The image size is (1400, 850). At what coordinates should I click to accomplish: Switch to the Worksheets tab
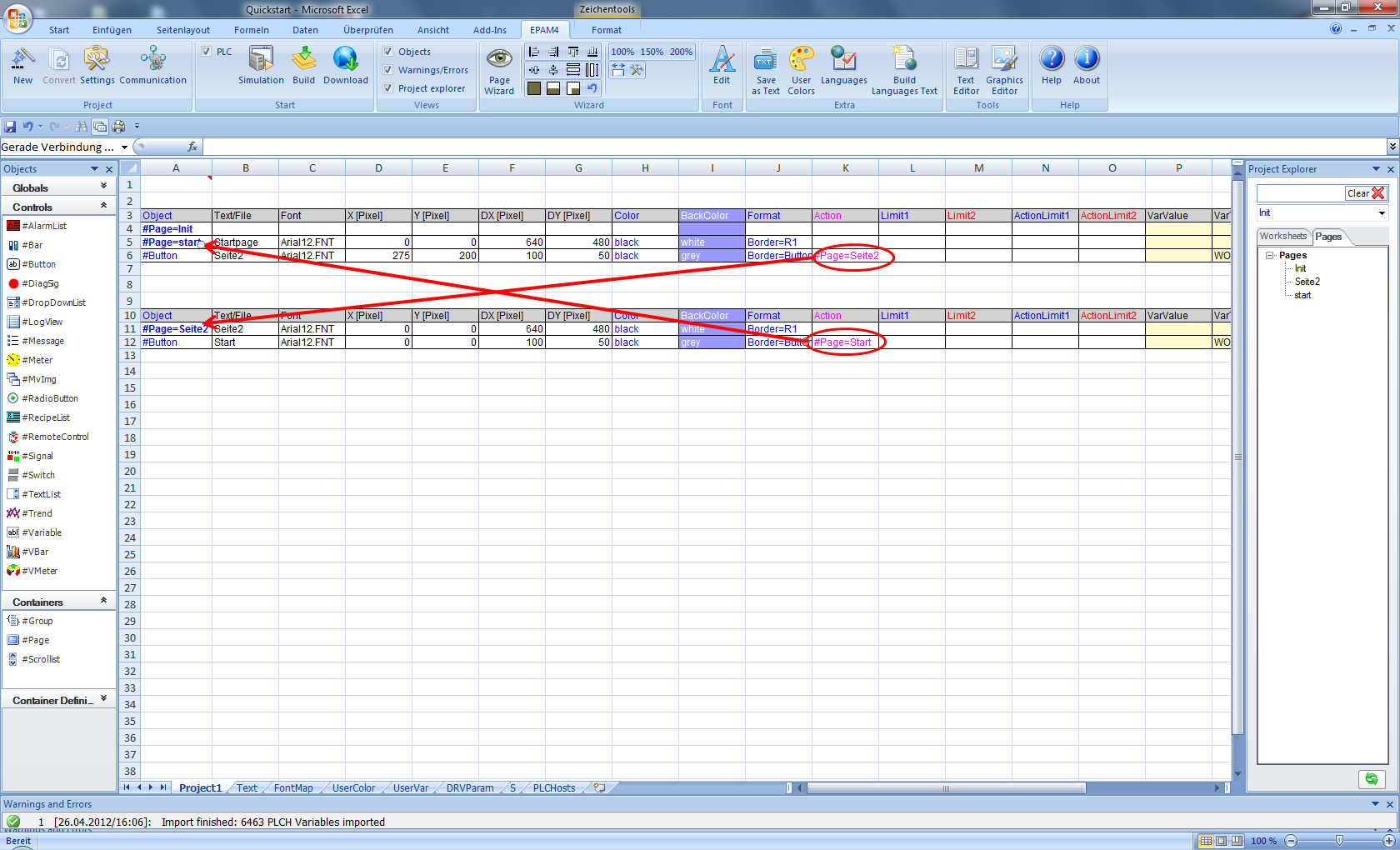click(x=1283, y=237)
